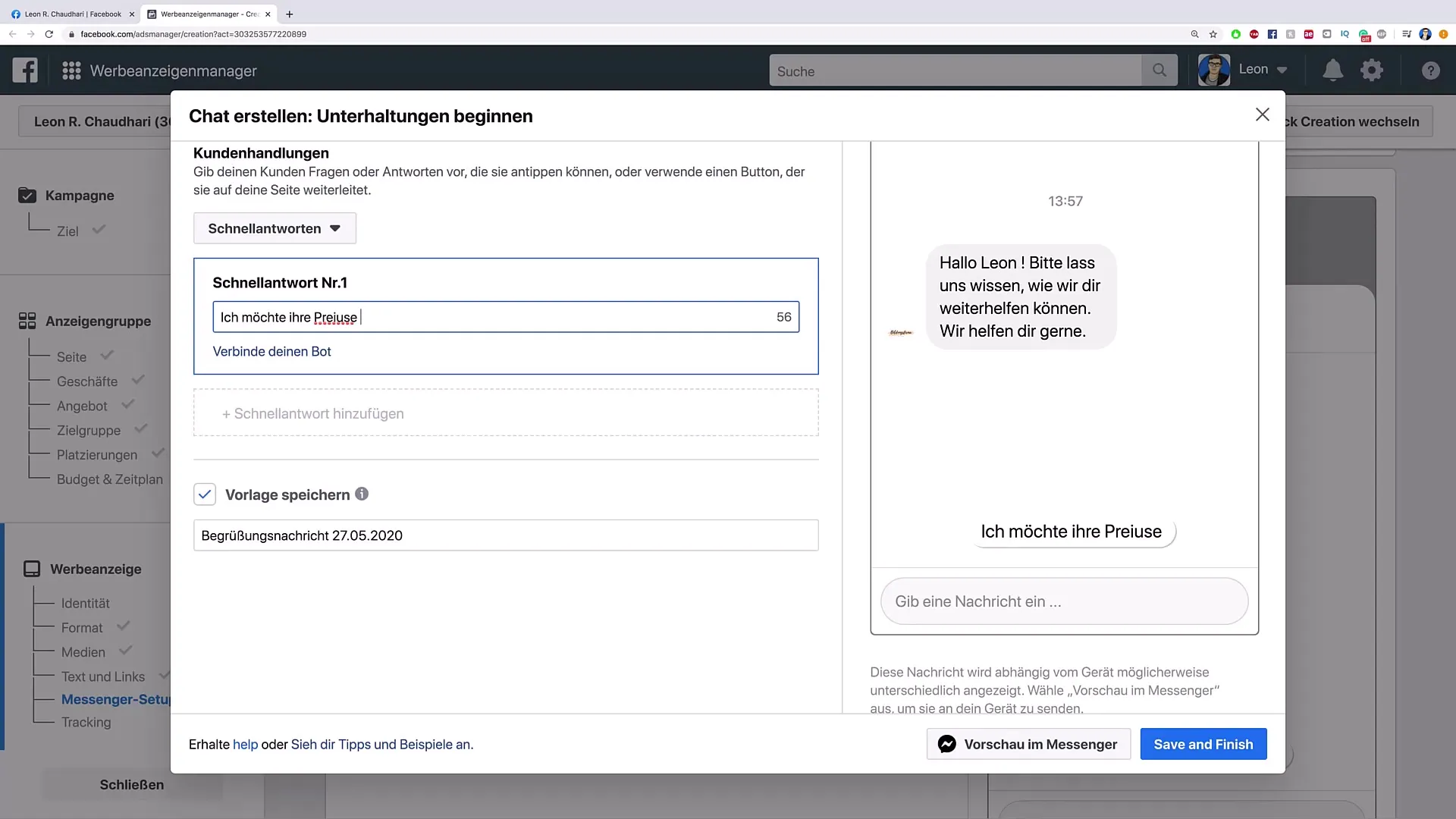This screenshot has height=819, width=1456.
Task: Click the Leon R. Chaudhari account selector
Action: [95, 121]
